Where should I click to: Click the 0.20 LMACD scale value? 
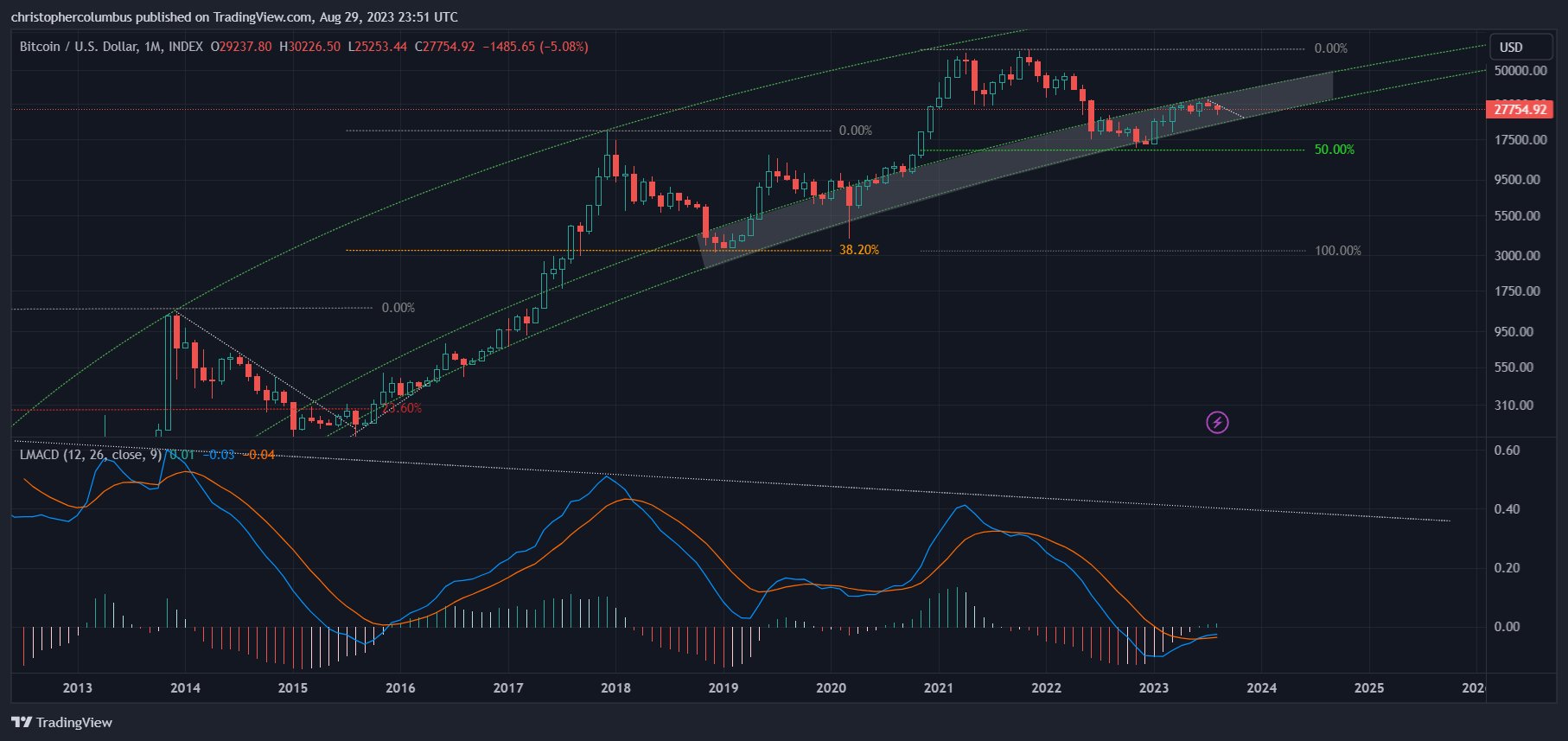tap(1507, 568)
